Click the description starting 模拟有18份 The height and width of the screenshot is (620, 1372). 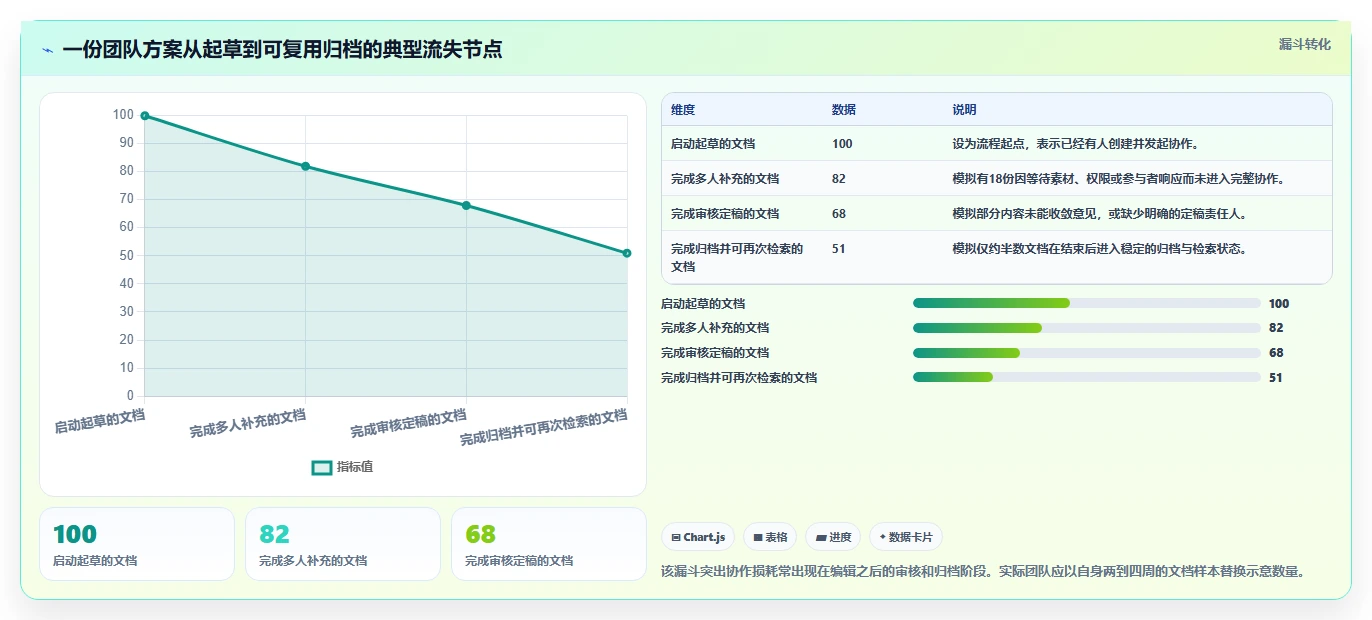1118,179
